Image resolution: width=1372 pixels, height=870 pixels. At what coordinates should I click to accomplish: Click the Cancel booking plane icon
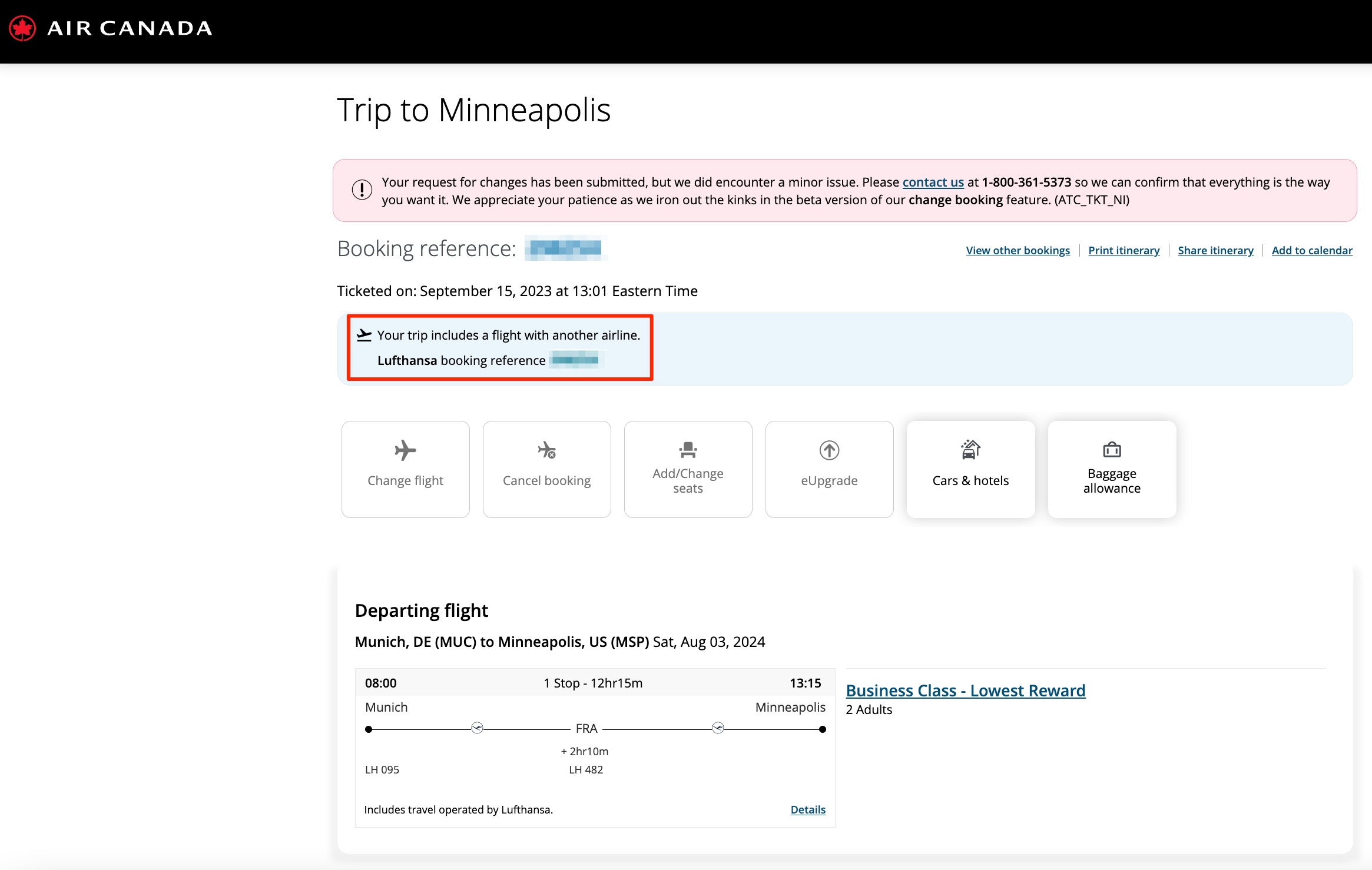(546, 450)
